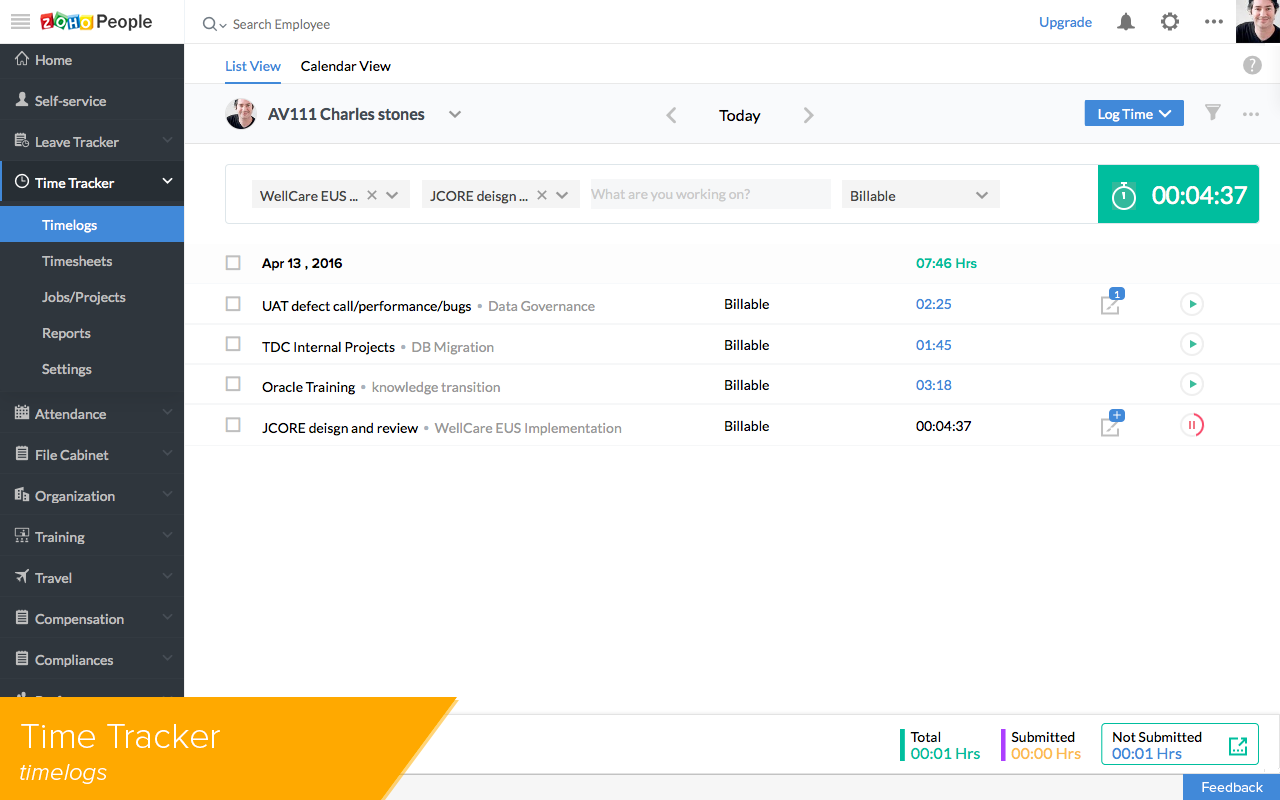The height and width of the screenshot is (800, 1280).
Task: Open notes icon for UAT defect call
Action: [1111, 303]
